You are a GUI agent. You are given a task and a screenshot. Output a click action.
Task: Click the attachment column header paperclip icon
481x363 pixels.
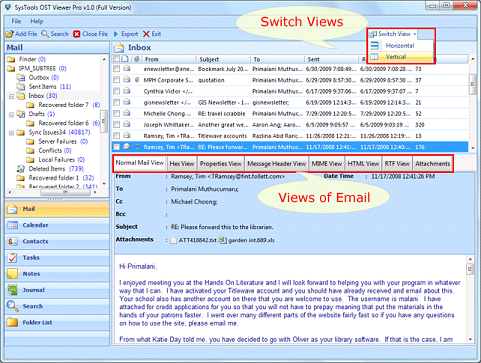(x=137, y=59)
